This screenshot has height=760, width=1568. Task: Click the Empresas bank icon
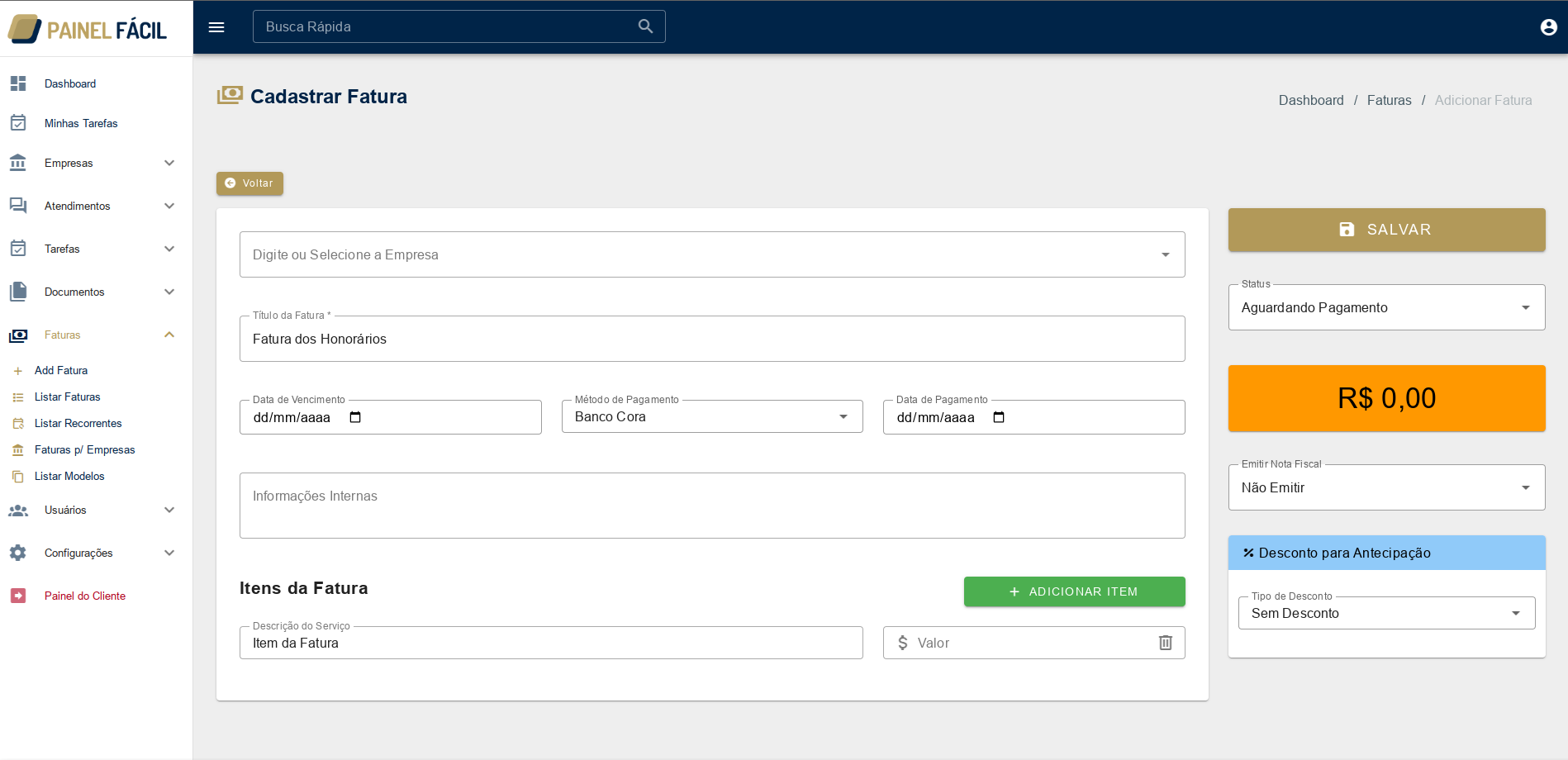click(x=18, y=163)
